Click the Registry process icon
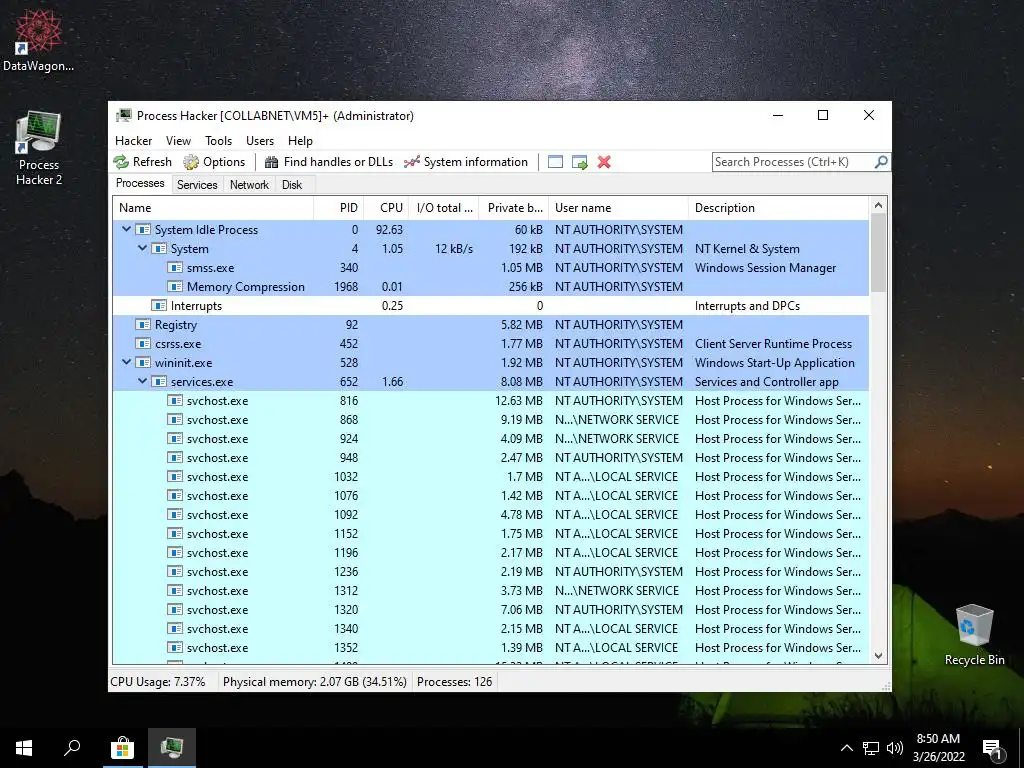This screenshot has width=1024, height=768. point(143,325)
